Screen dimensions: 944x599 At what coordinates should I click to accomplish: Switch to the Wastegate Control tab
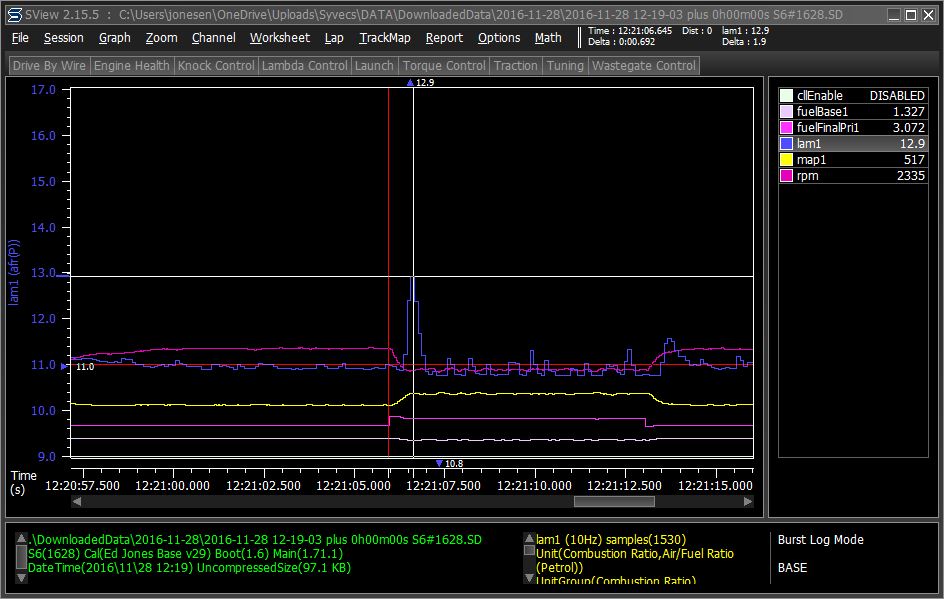pyautogui.click(x=643, y=66)
